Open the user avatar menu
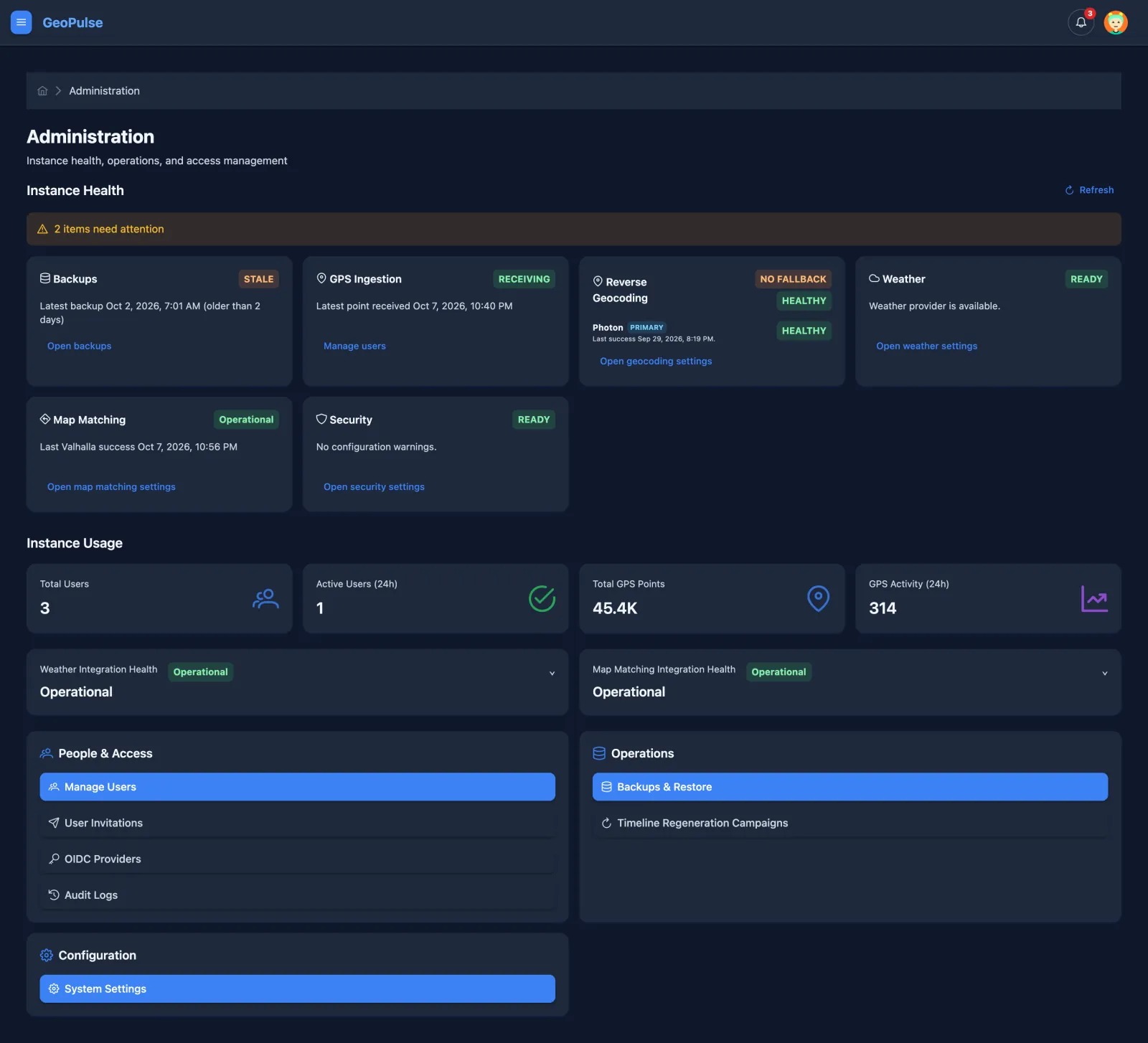This screenshot has width=1148, height=1043. (x=1115, y=22)
